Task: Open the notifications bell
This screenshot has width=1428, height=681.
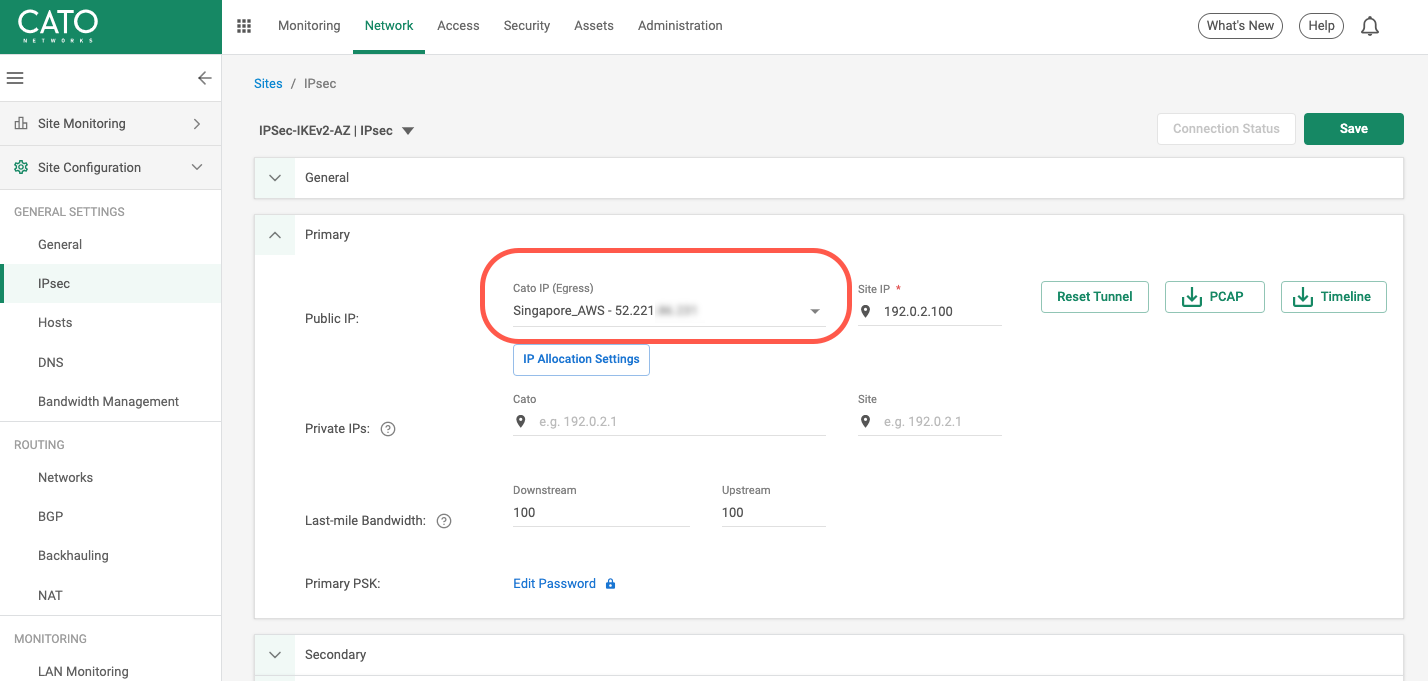Action: tap(1370, 25)
